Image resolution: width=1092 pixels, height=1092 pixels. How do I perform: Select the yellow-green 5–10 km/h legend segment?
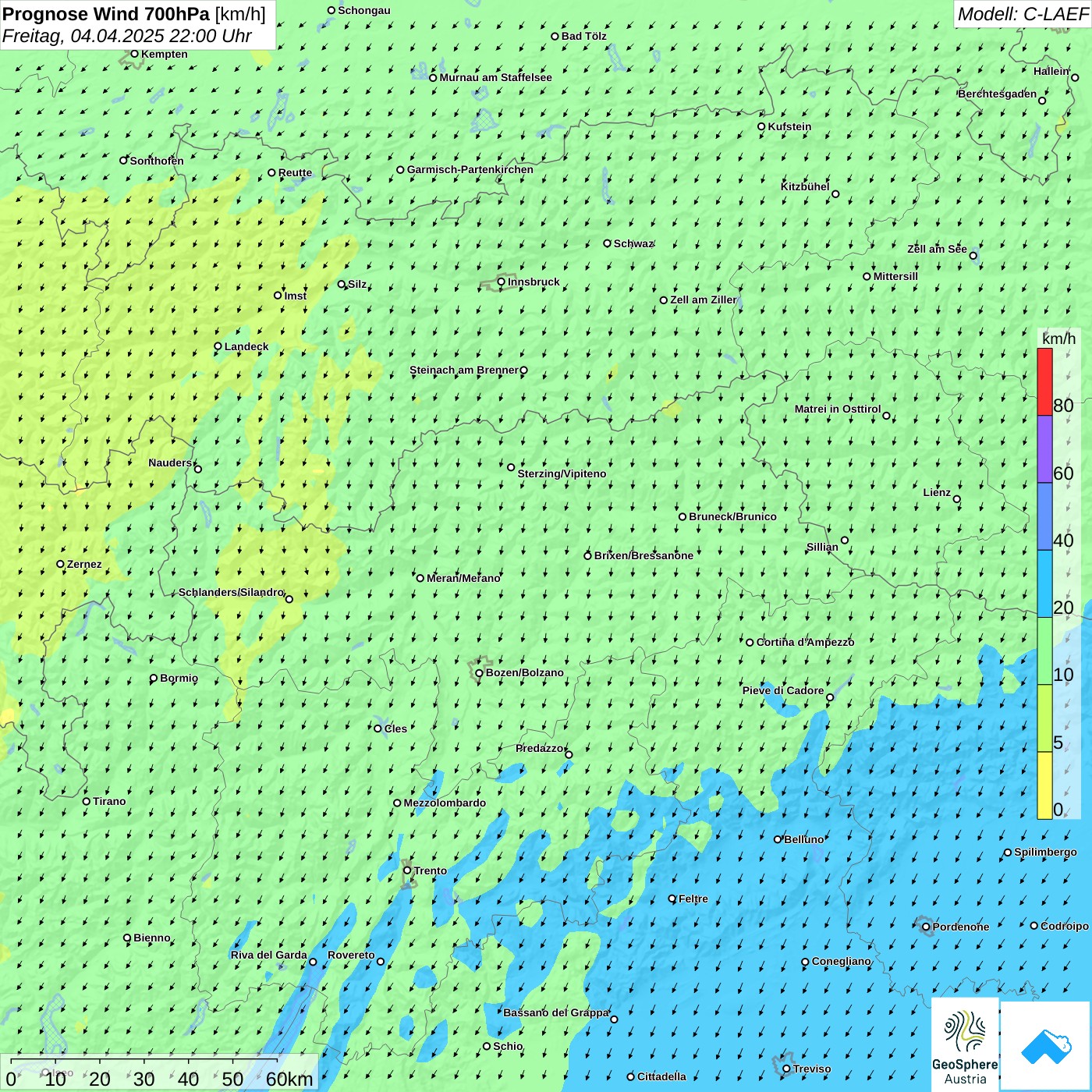1044,718
